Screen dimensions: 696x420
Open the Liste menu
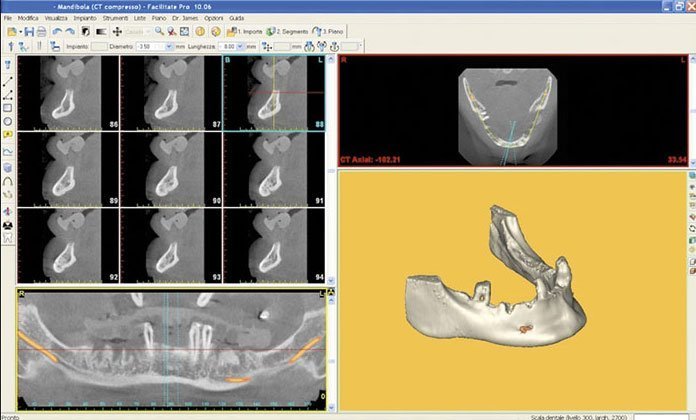click(140, 18)
